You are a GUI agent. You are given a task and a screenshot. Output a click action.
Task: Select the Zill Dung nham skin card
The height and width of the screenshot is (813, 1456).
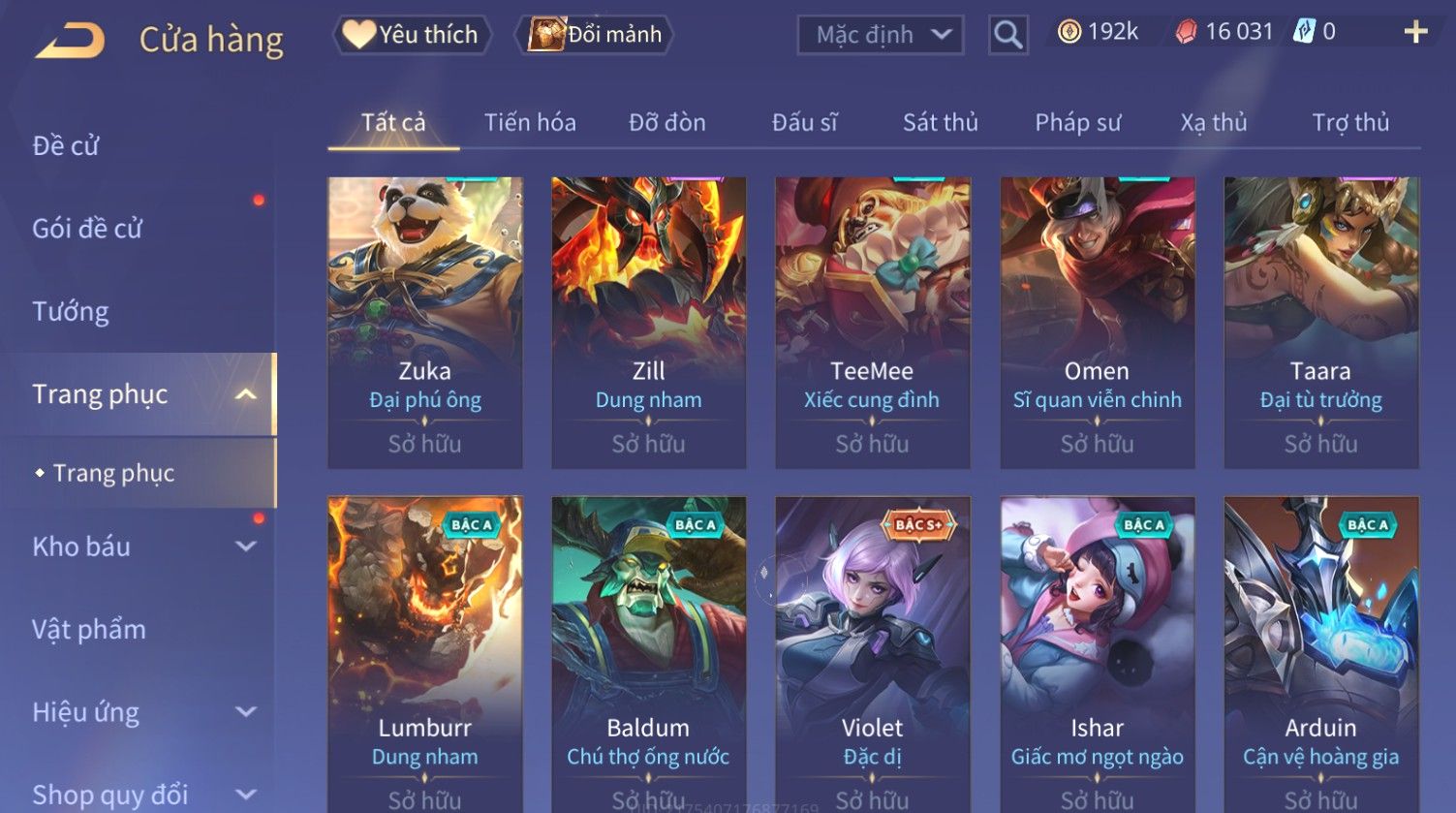point(648,323)
